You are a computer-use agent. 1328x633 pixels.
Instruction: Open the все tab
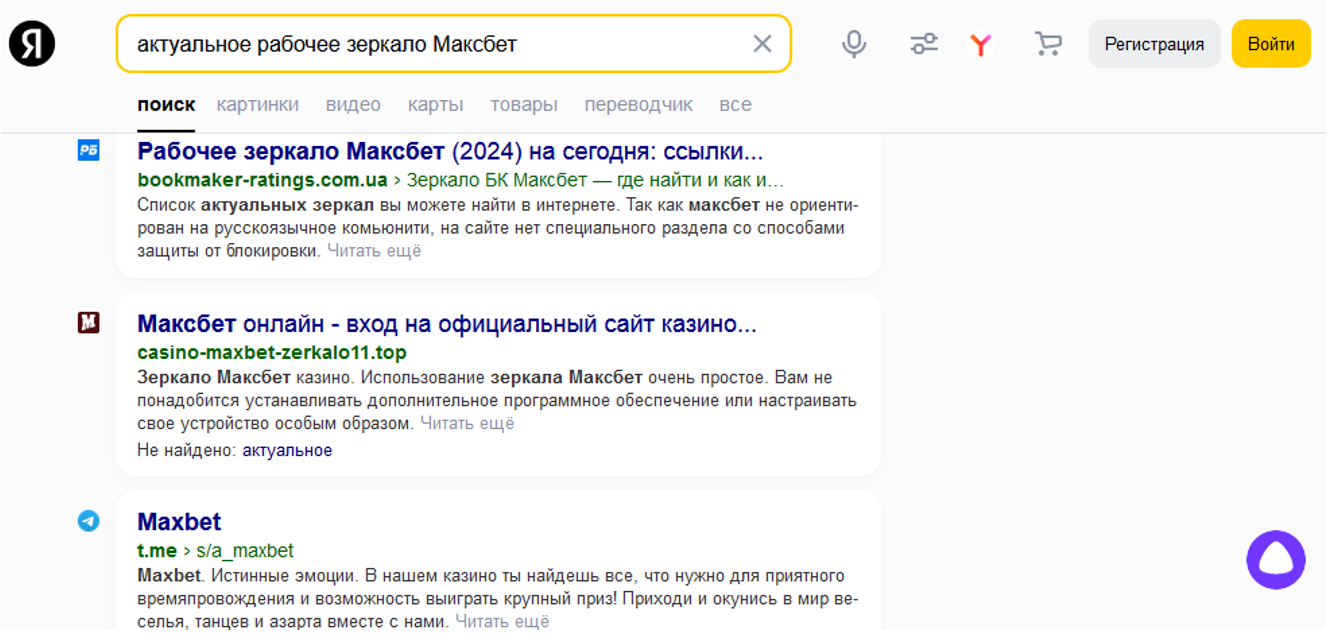pos(735,105)
